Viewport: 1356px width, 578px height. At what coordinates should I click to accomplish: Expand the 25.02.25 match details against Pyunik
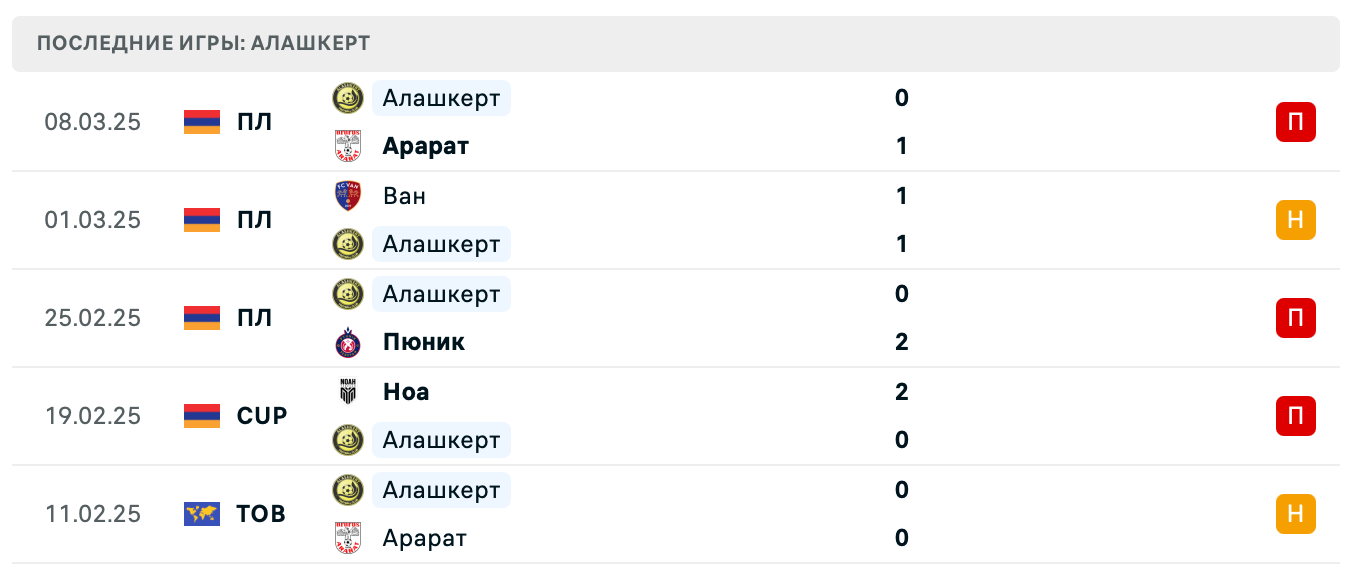pyautogui.click(x=700, y=318)
